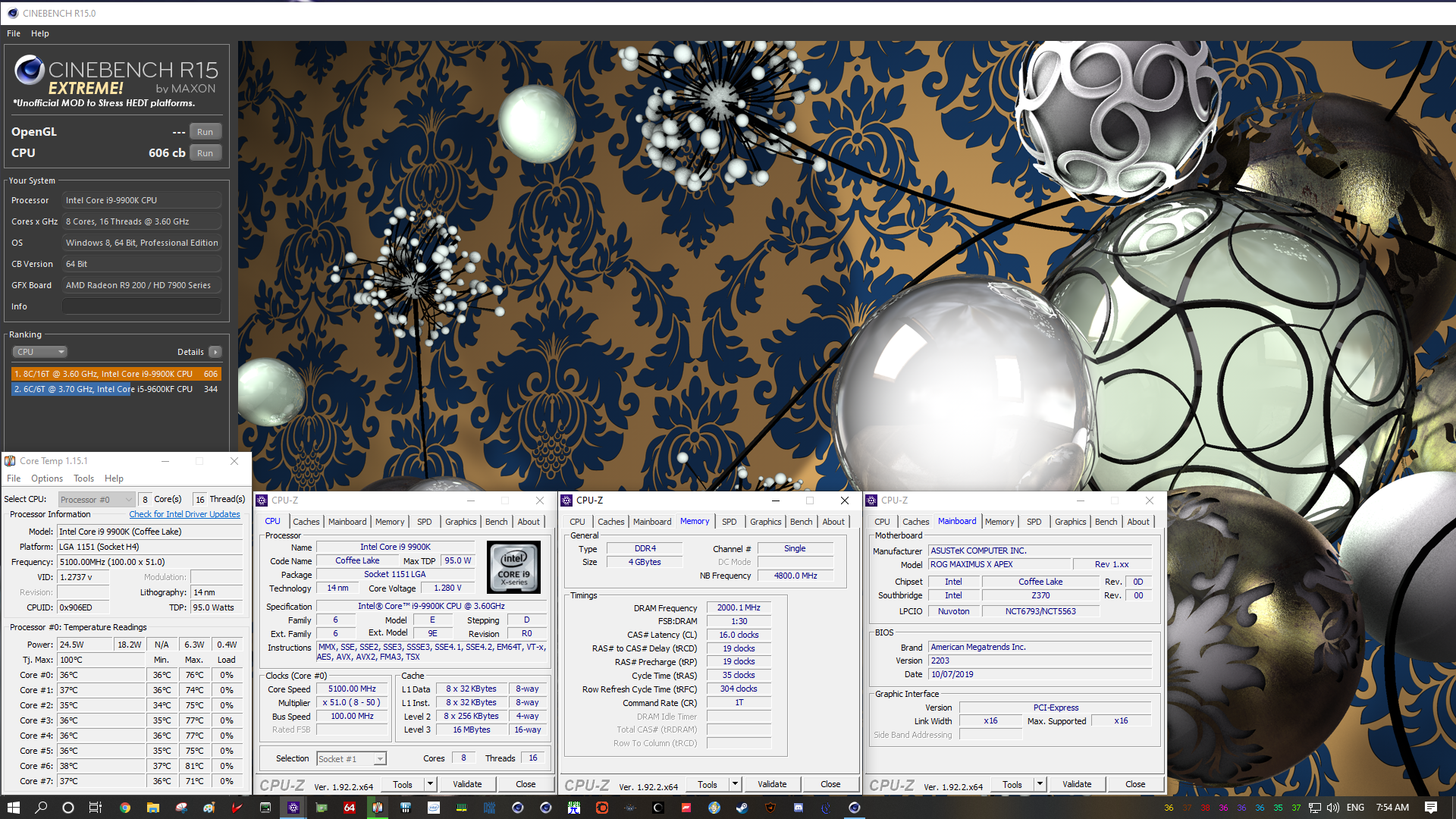Click the yellow 36 temperature tray icon
Image resolution: width=1456 pixels, height=819 pixels.
click(1169, 808)
